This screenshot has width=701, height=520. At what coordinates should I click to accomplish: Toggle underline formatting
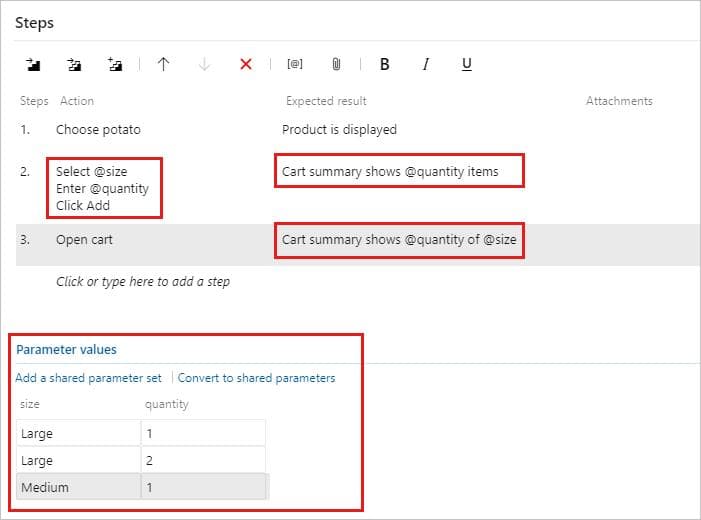point(467,64)
